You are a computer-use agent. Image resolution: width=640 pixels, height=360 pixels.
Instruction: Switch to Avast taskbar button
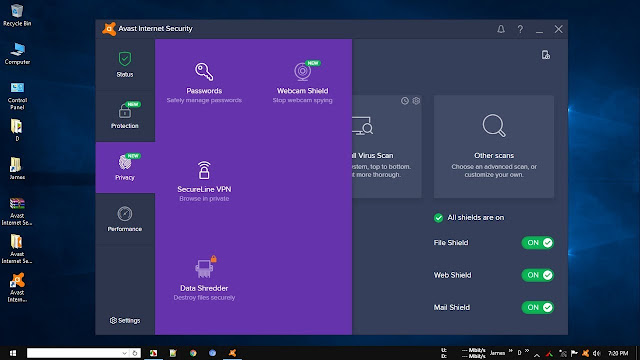232,353
